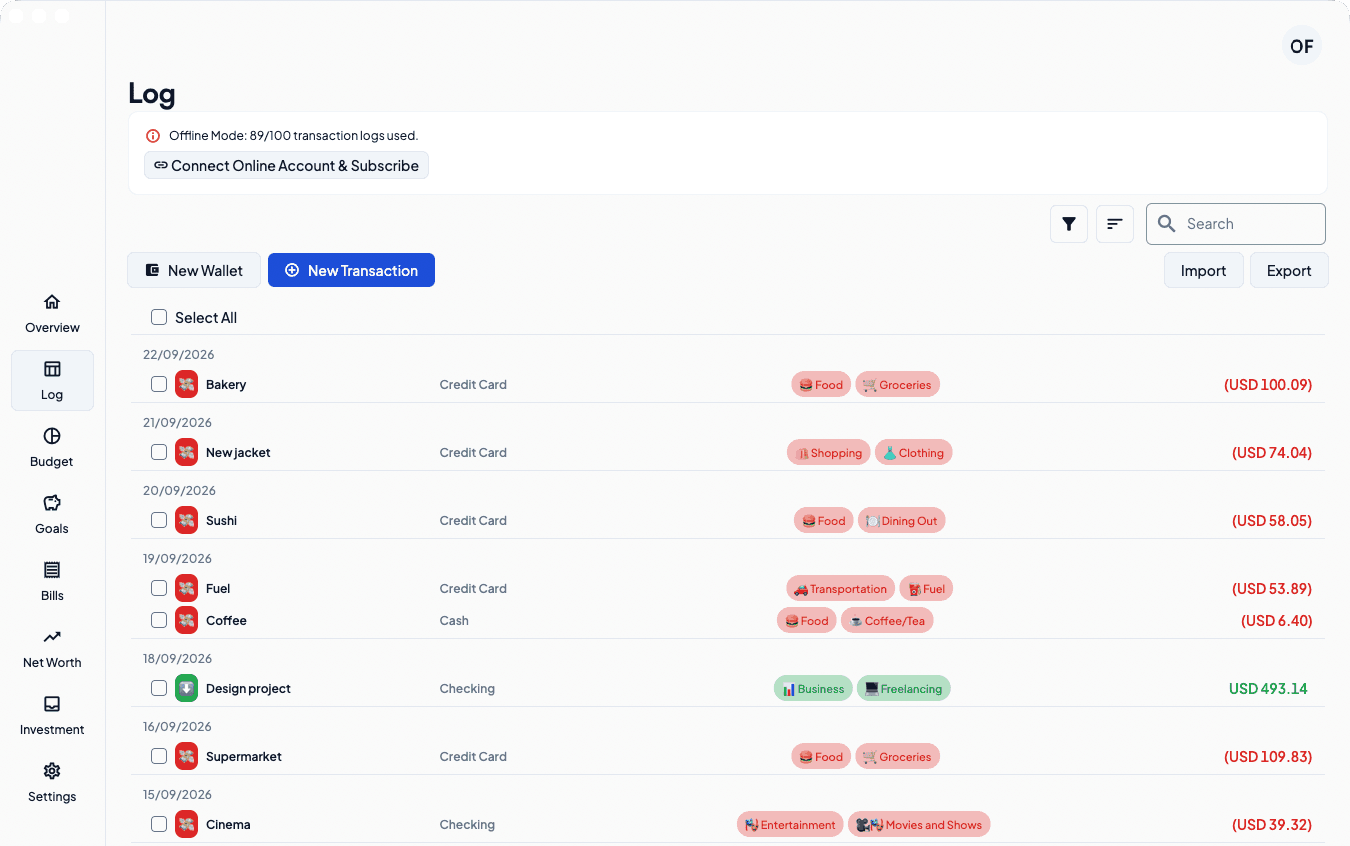Select the Log sidebar item

[52, 380]
